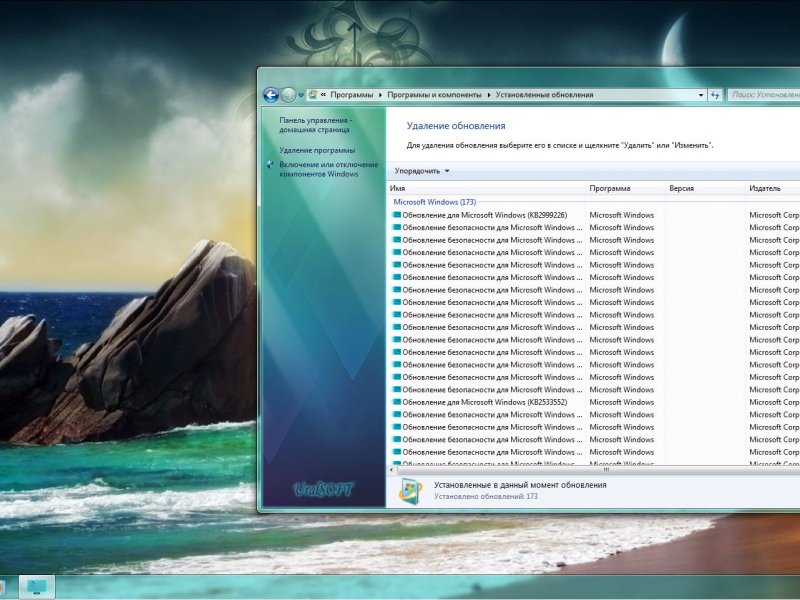Click Microsoft Windows cell in KB2999226 row
Screen dimensions: 800x600
[621, 215]
